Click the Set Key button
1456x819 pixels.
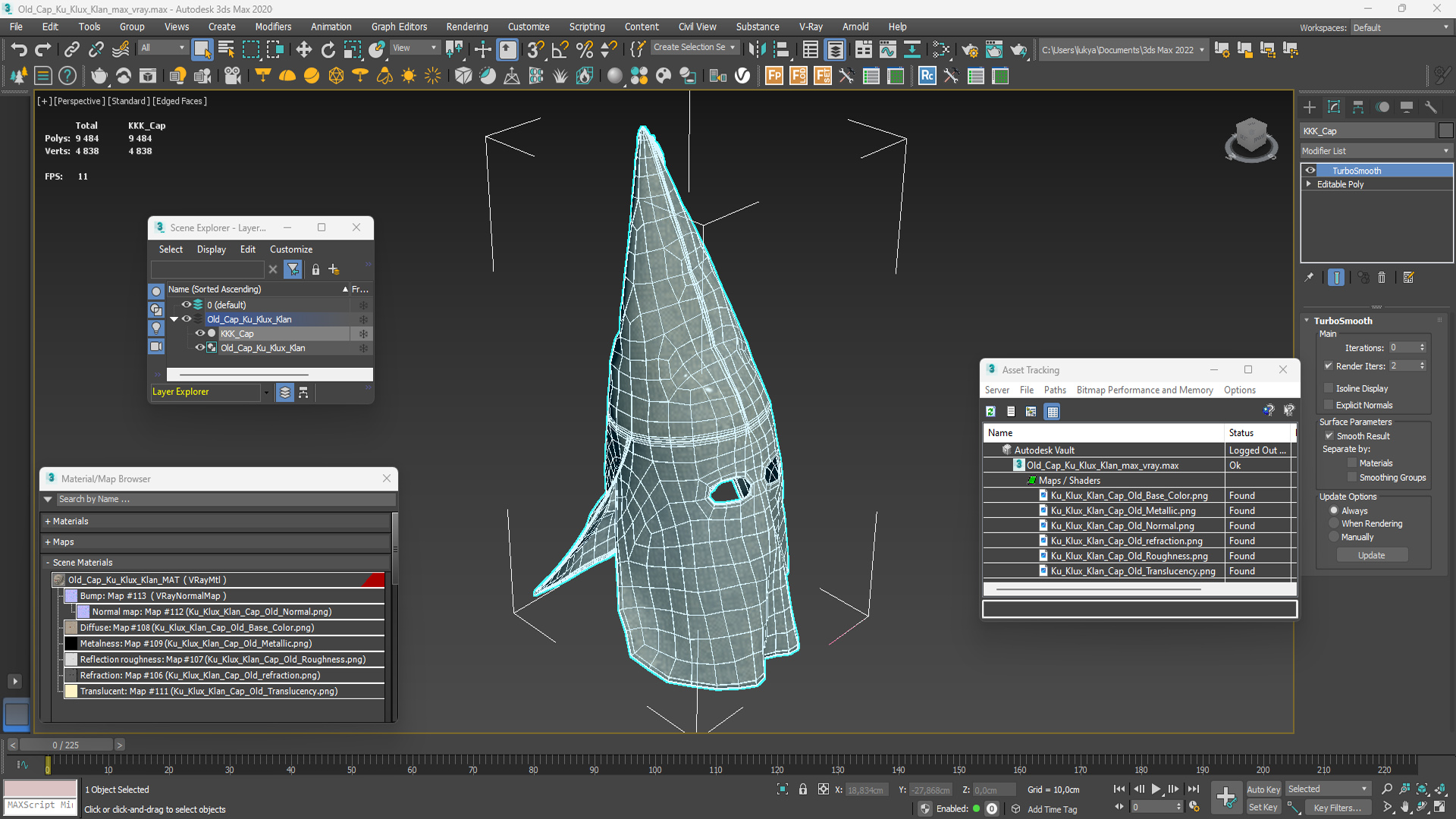(1263, 808)
